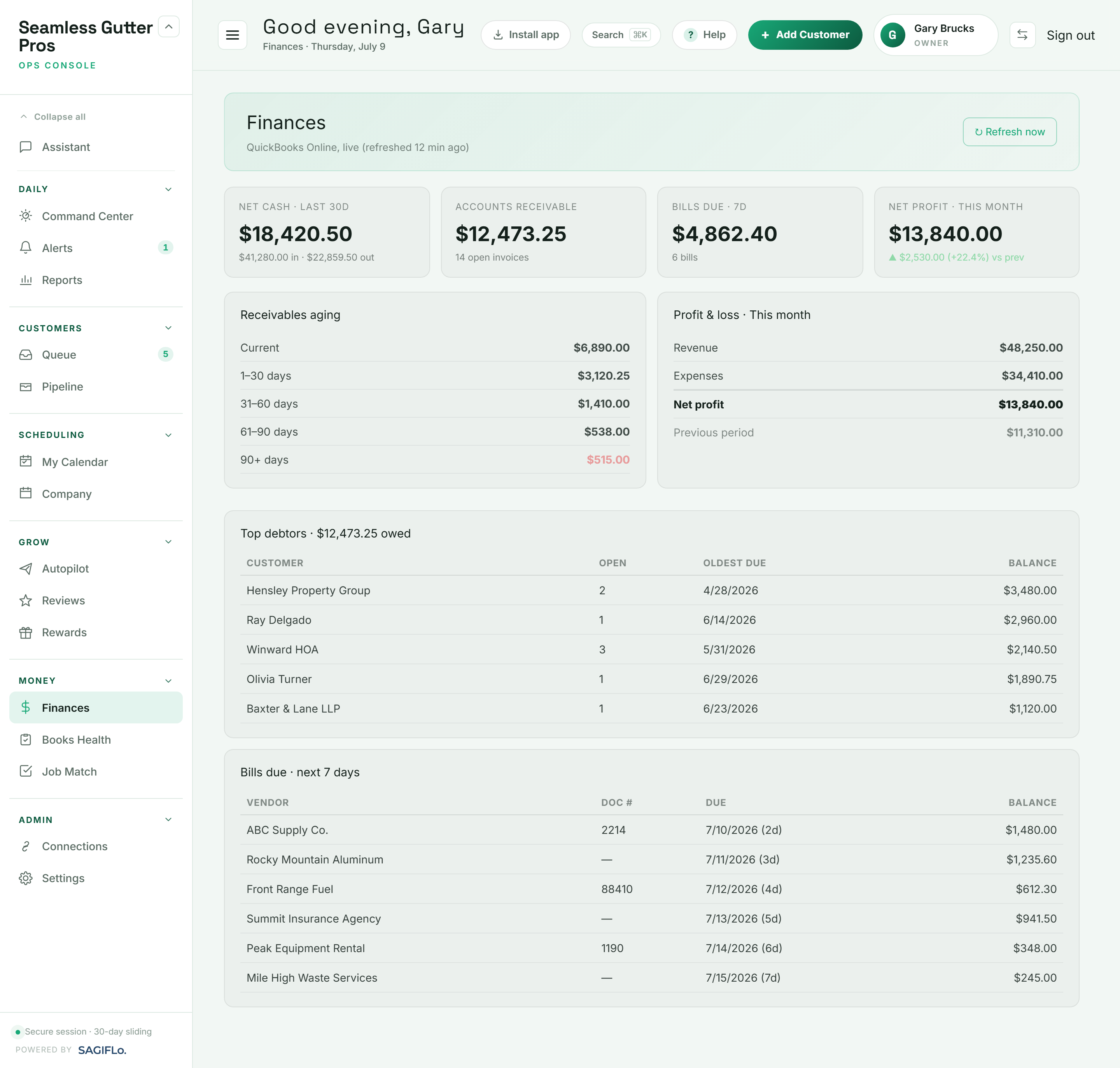Click the SAGIFLO powered-by logo link
Screen dimensions: 1120x1068
pos(102,1050)
